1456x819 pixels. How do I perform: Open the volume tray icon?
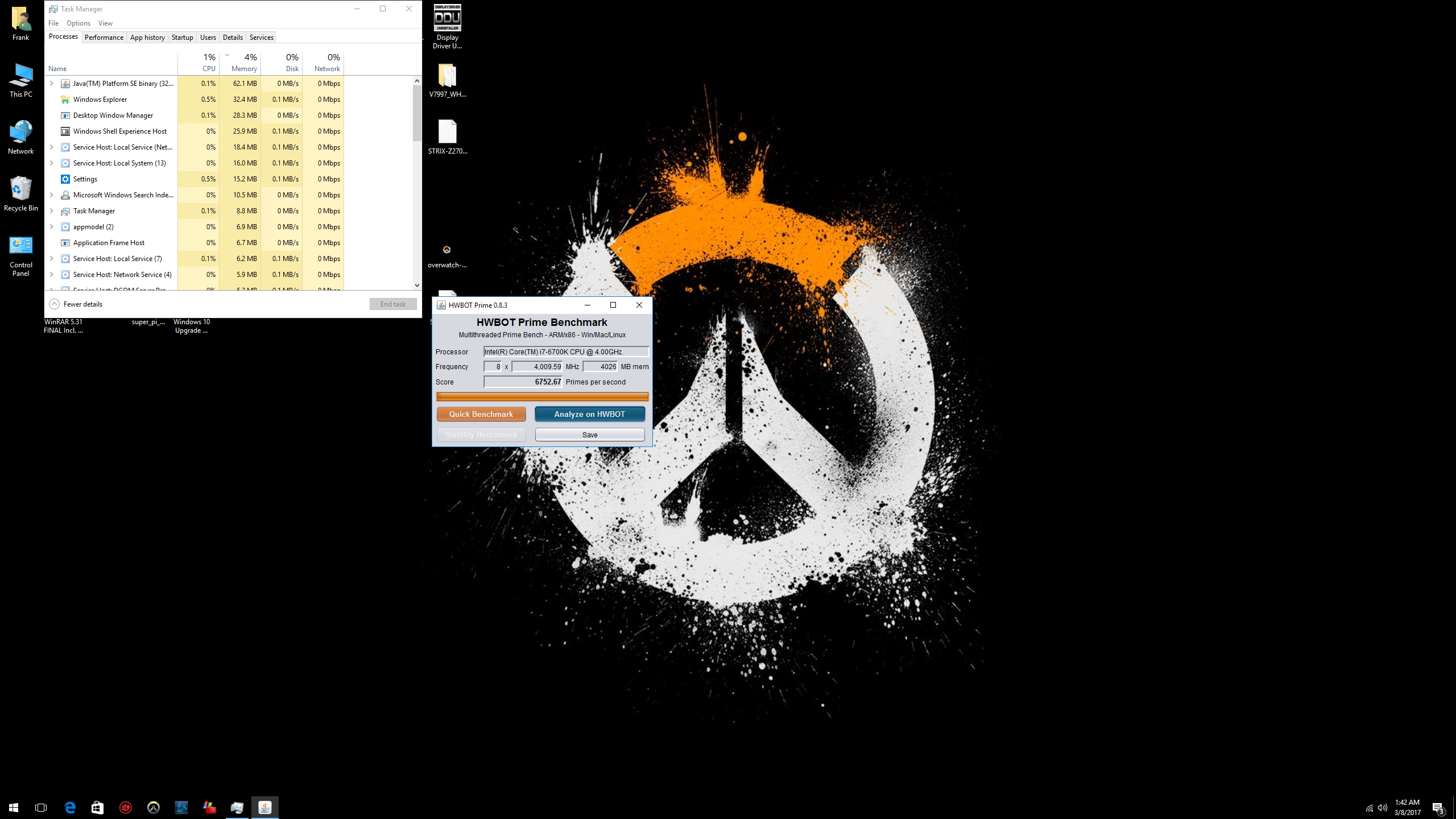tap(1383, 808)
